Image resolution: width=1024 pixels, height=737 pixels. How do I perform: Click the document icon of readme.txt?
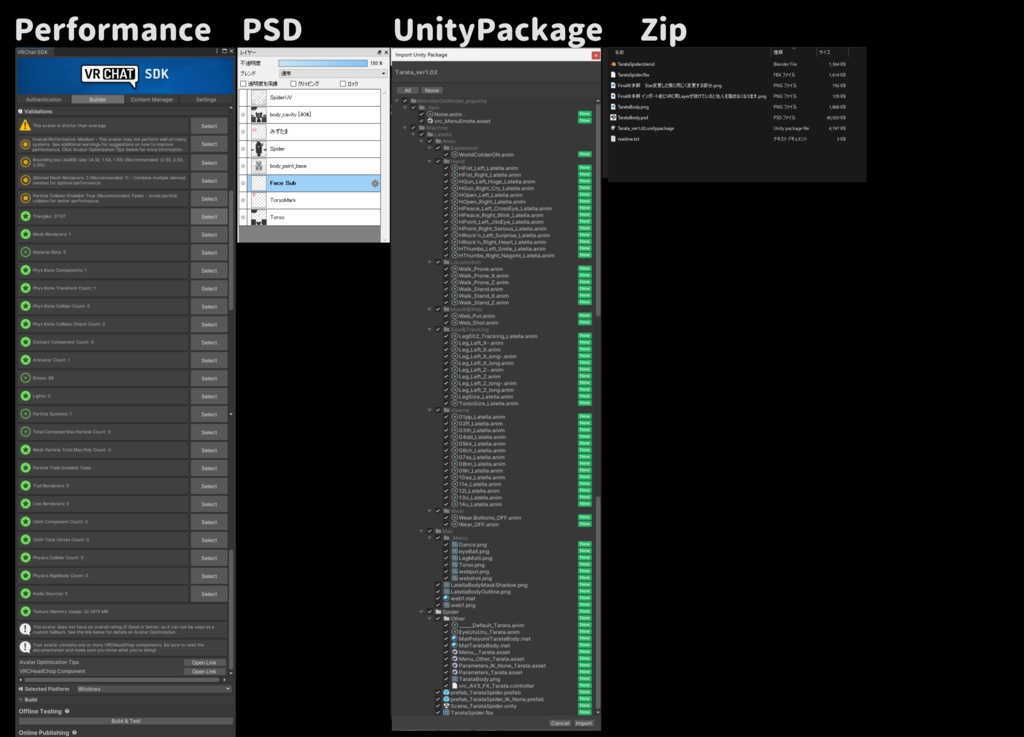point(613,138)
